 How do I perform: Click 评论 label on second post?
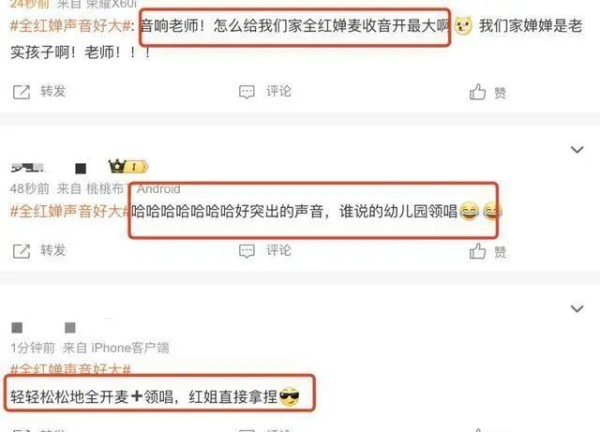[x=279, y=250]
